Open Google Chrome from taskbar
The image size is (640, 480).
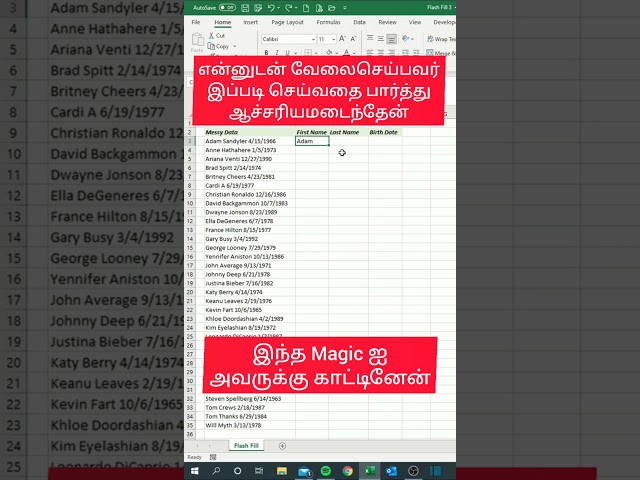pos(348,471)
